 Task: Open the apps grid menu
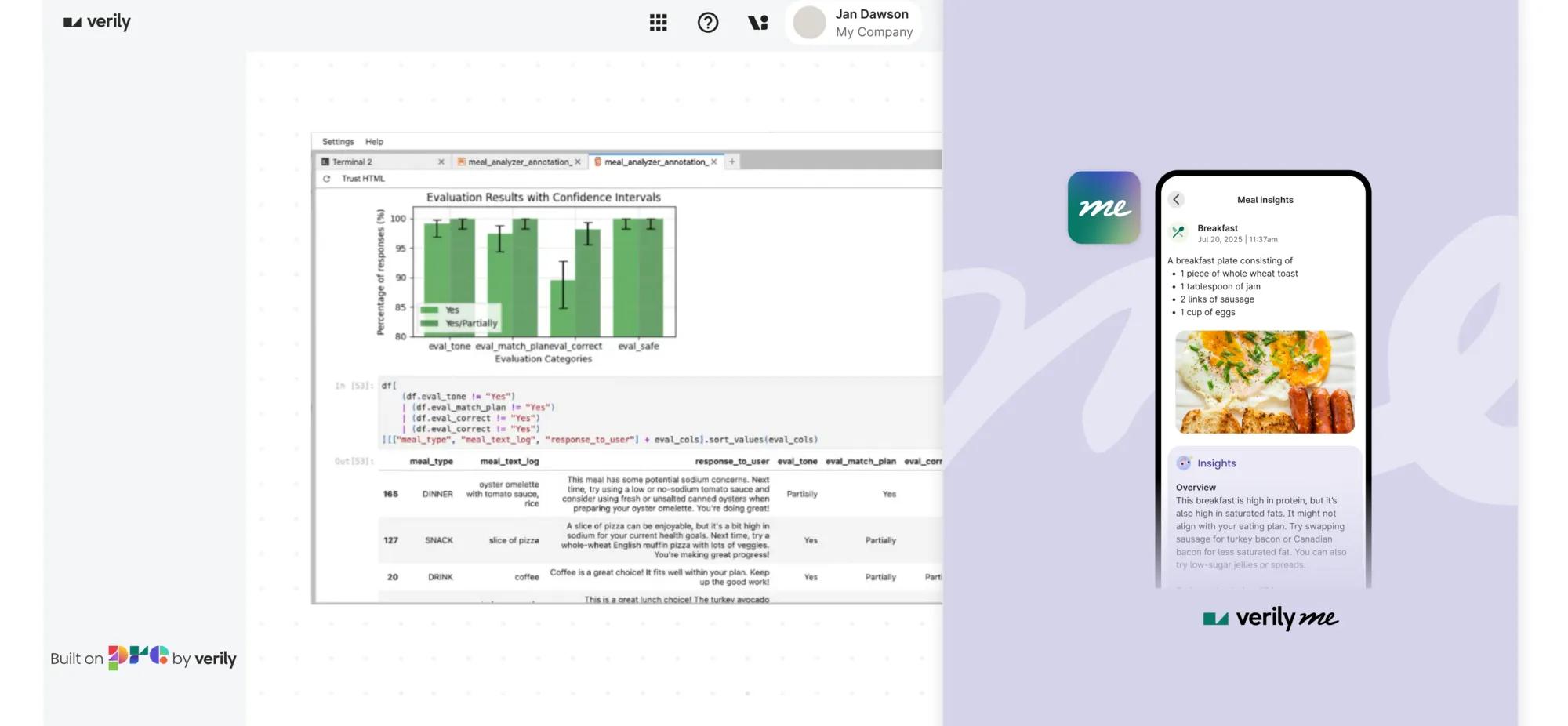(658, 22)
